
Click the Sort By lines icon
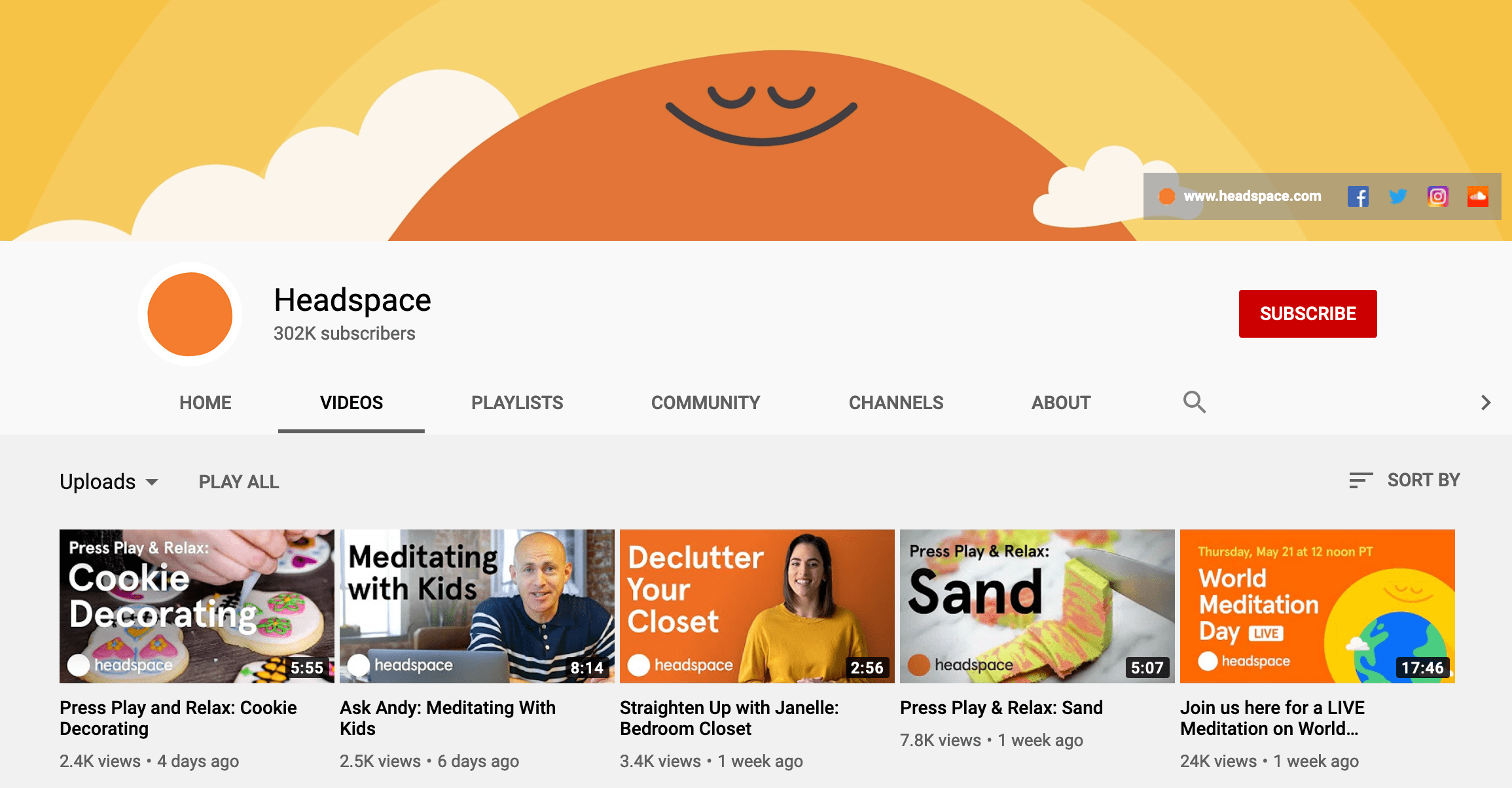(x=1360, y=480)
